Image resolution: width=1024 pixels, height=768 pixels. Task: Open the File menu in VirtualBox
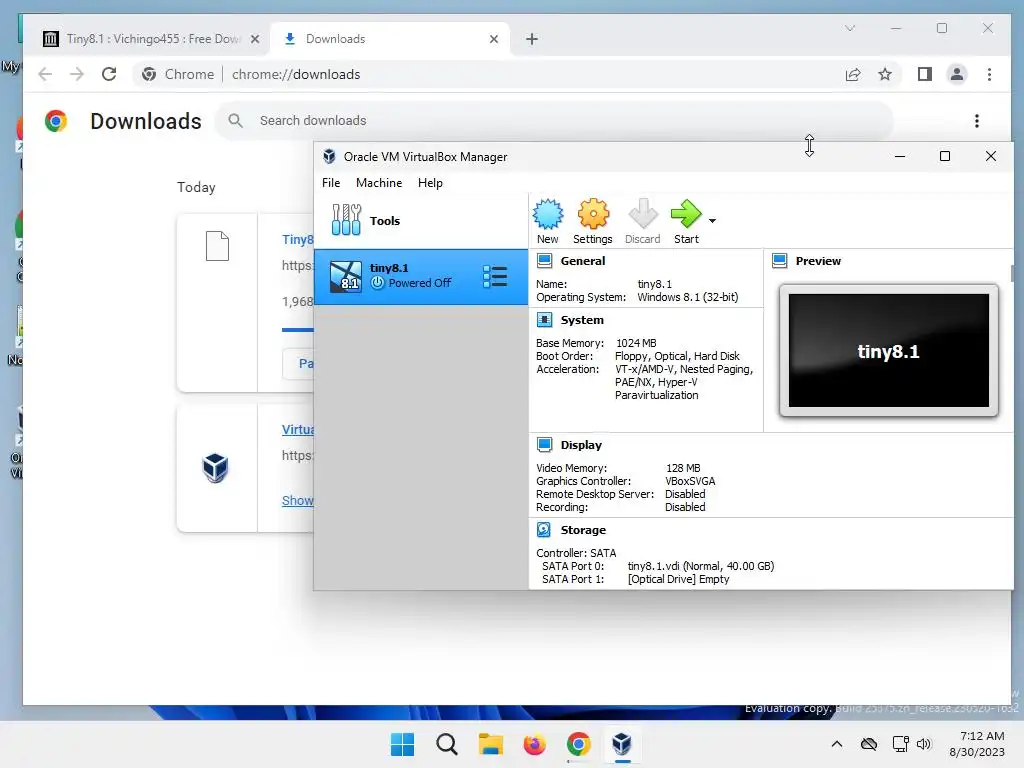331,183
